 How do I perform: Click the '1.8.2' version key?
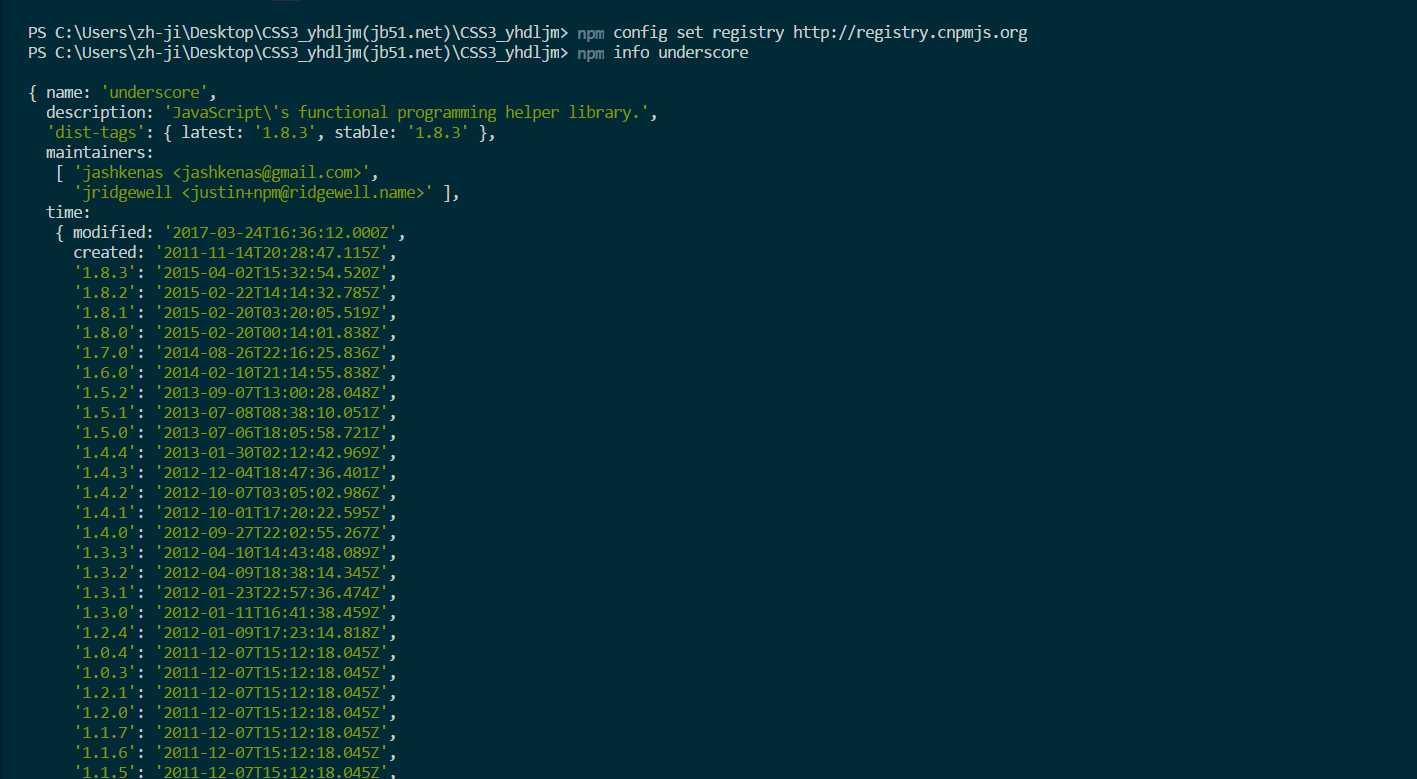[105, 293]
